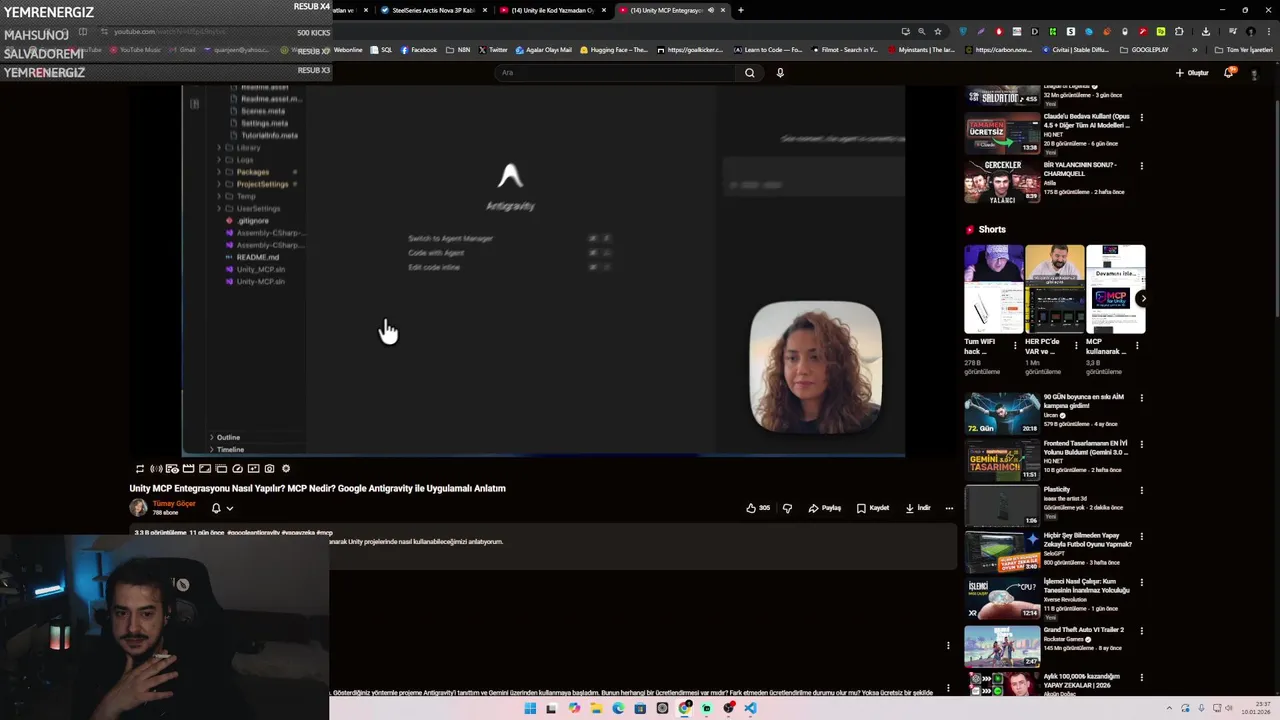
Task: Open the Tum WIFI hack short
Action: [993, 289]
